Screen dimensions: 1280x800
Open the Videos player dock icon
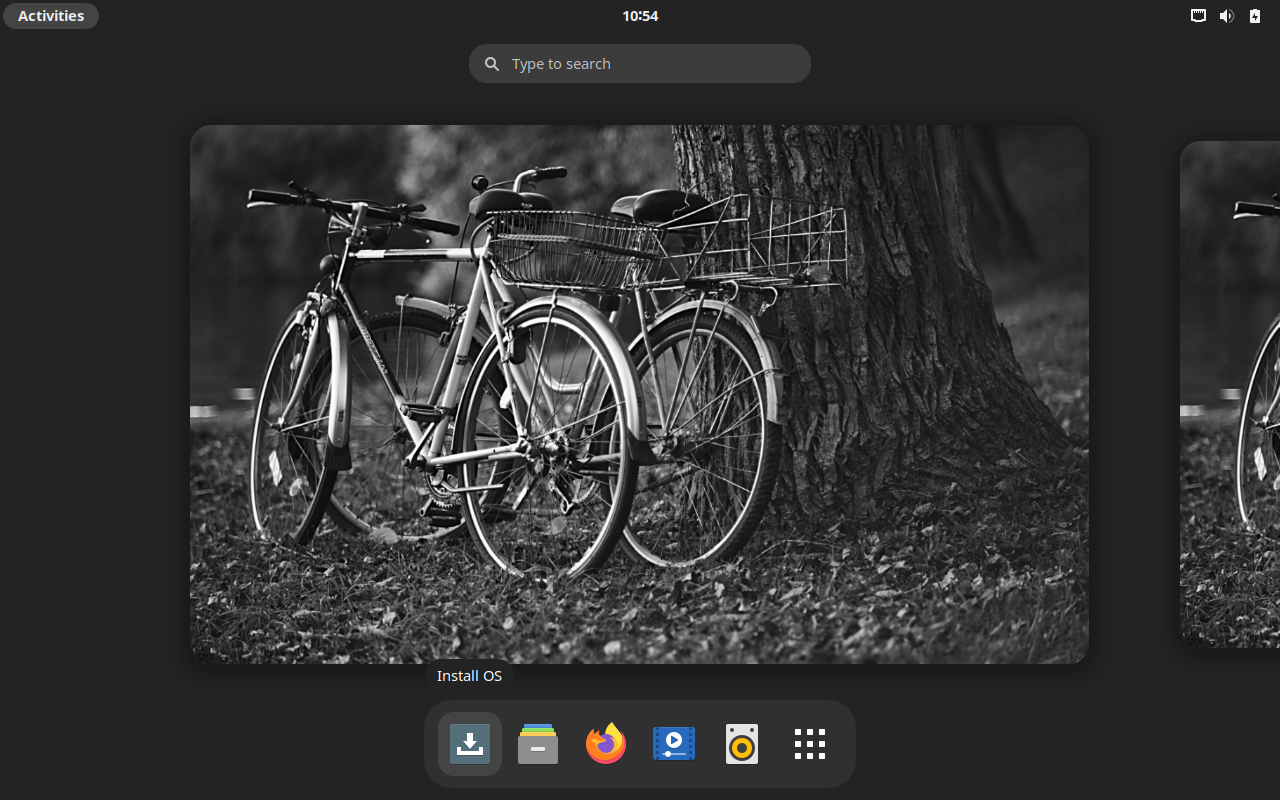674,744
